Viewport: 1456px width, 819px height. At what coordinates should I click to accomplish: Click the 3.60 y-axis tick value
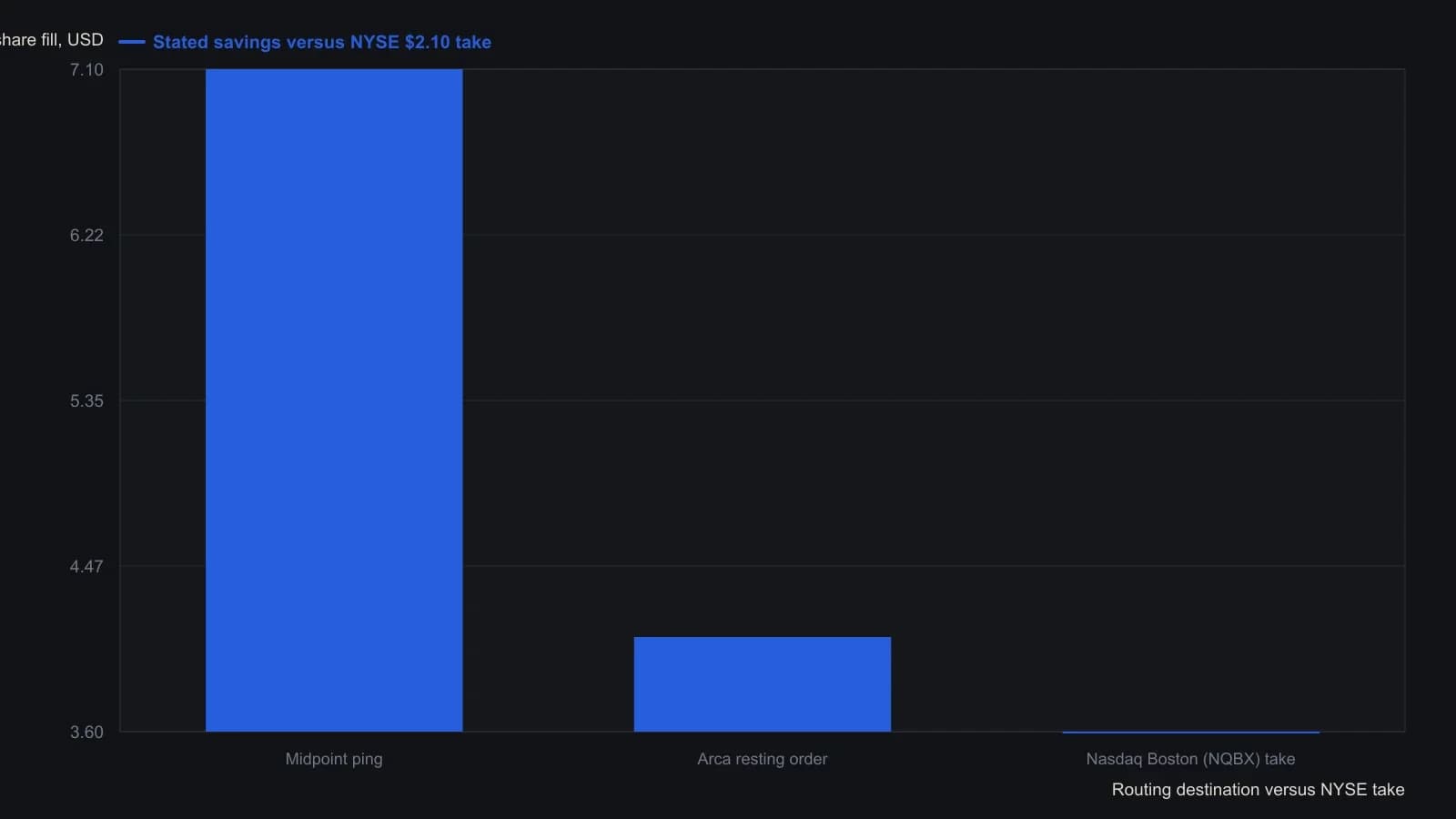[x=86, y=733]
